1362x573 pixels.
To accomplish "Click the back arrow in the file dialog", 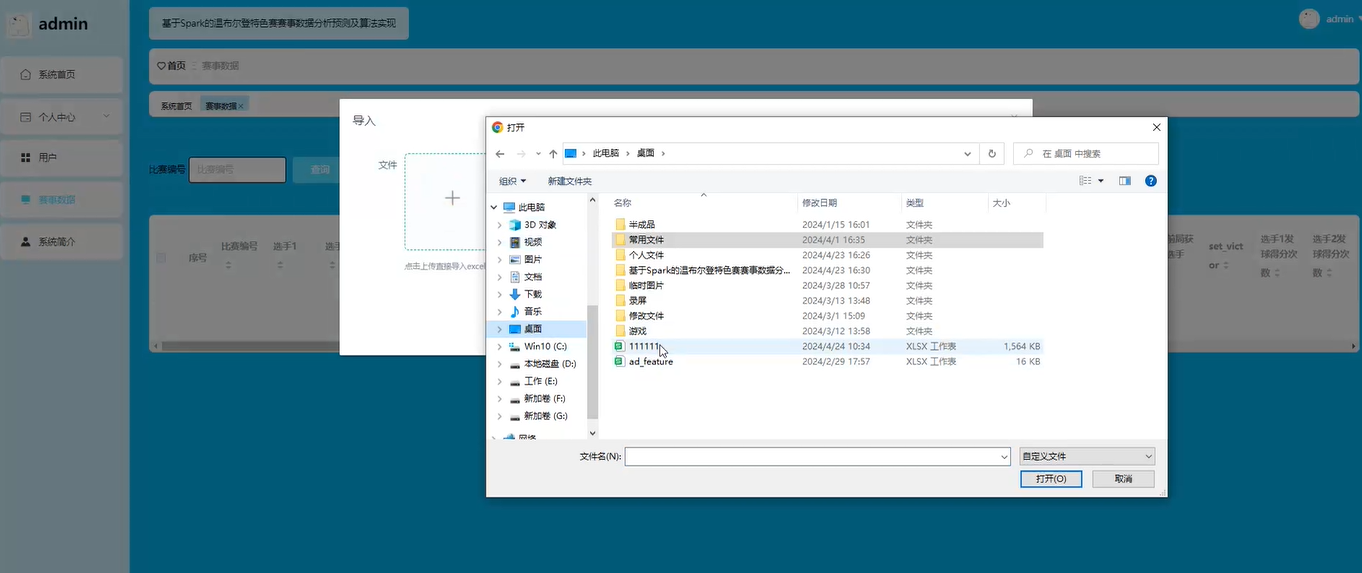I will 500,154.
